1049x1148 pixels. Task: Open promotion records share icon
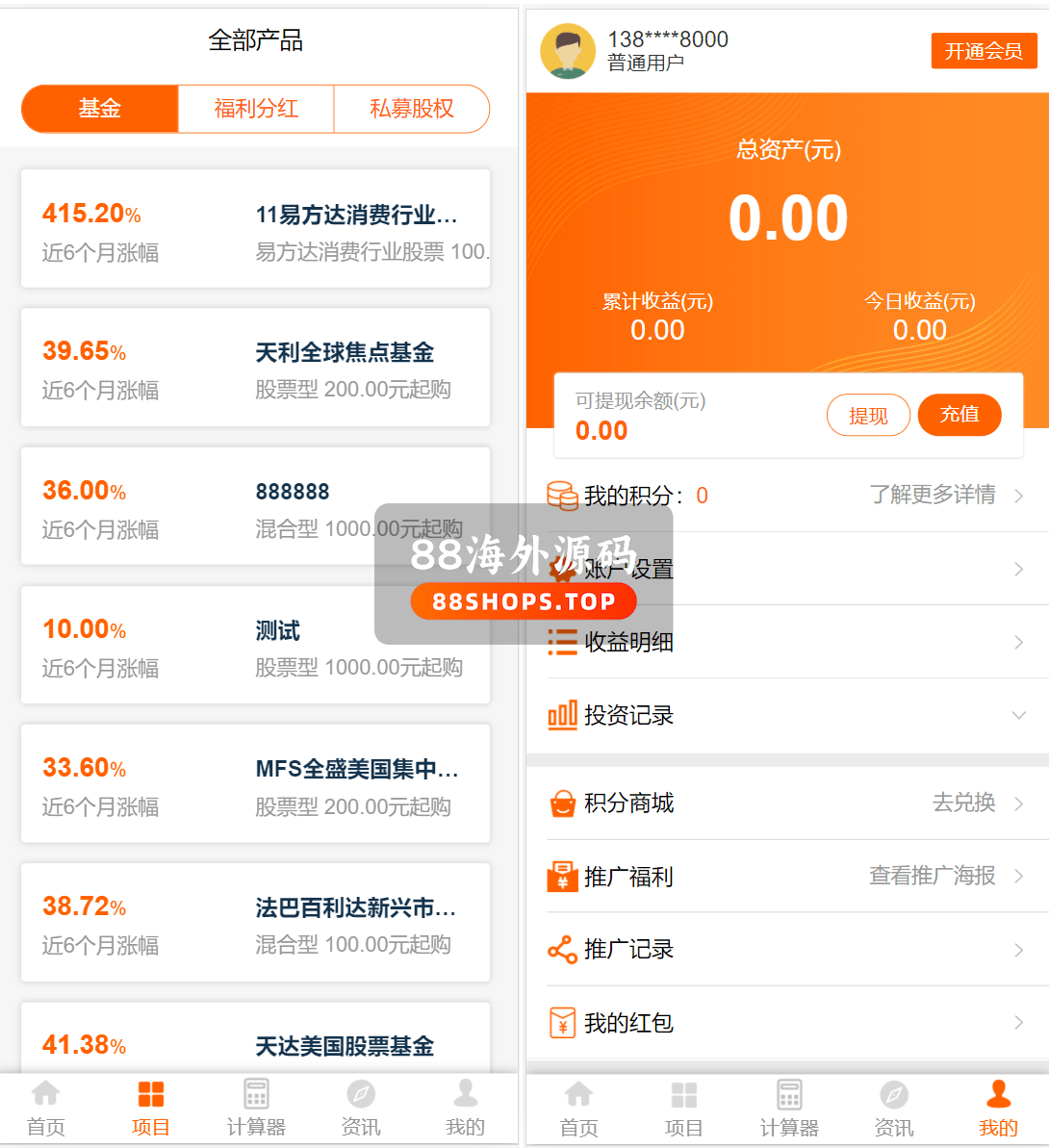pos(562,950)
